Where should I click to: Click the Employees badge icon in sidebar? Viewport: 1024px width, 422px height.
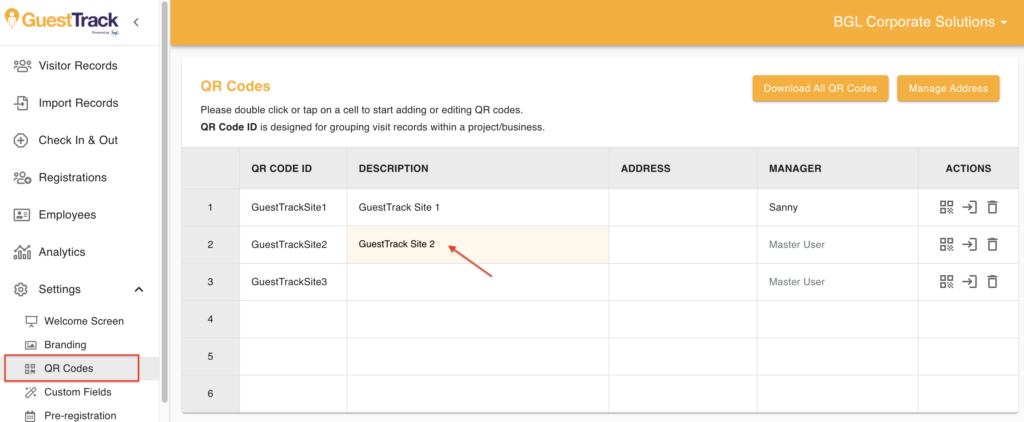(x=21, y=215)
